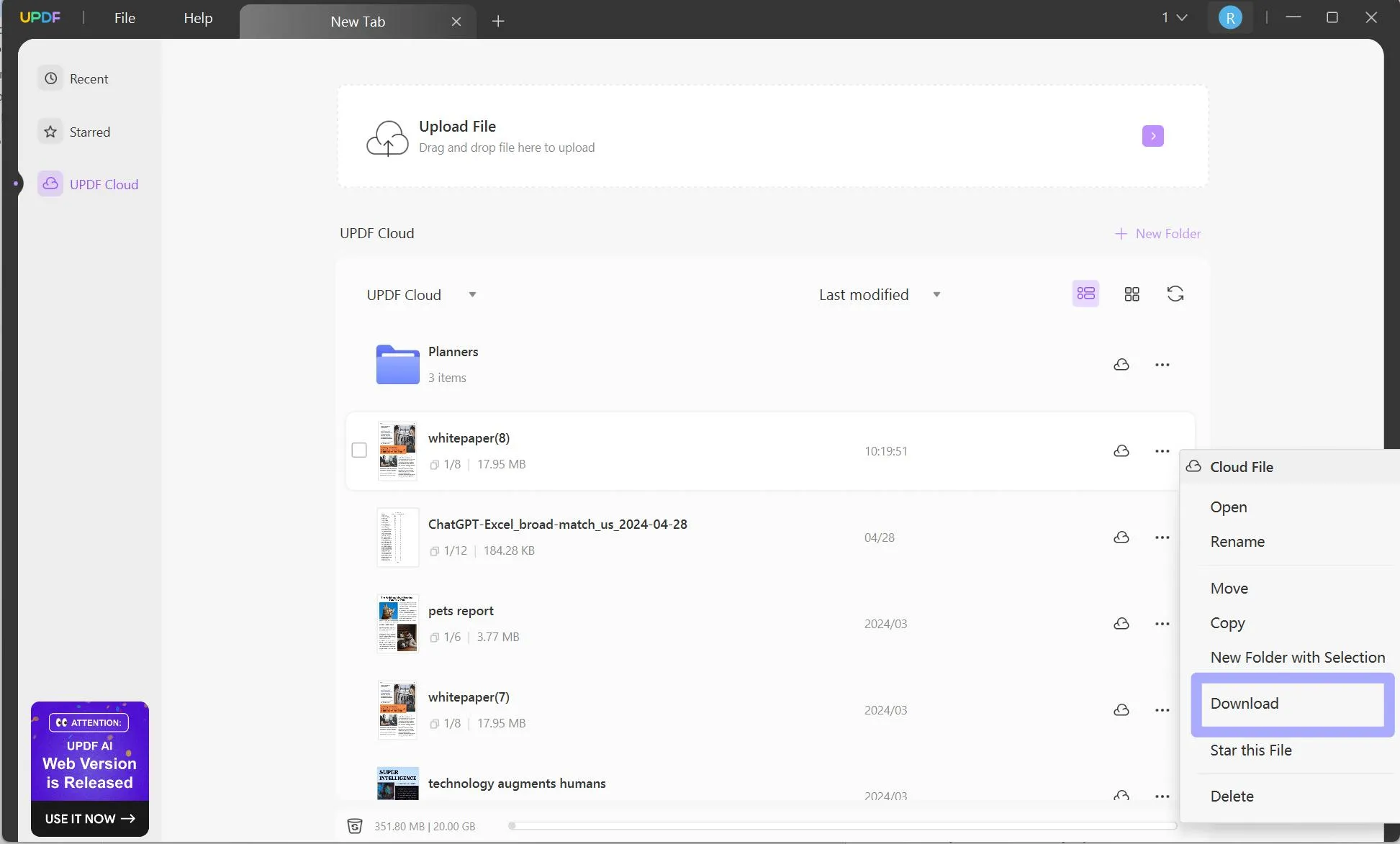Click Download in the context menu

point(1245,703)
